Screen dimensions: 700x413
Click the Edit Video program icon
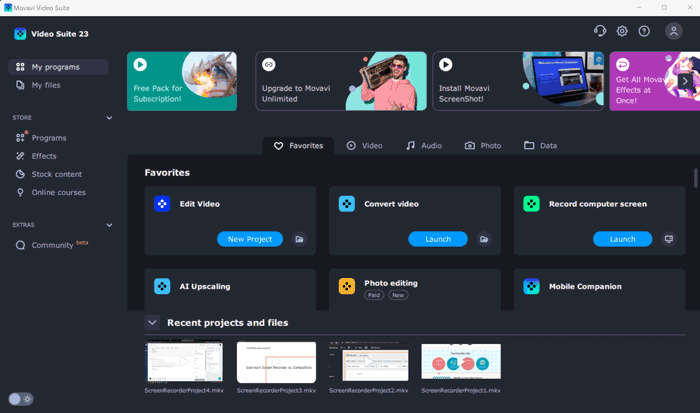(x=162, y=204)
